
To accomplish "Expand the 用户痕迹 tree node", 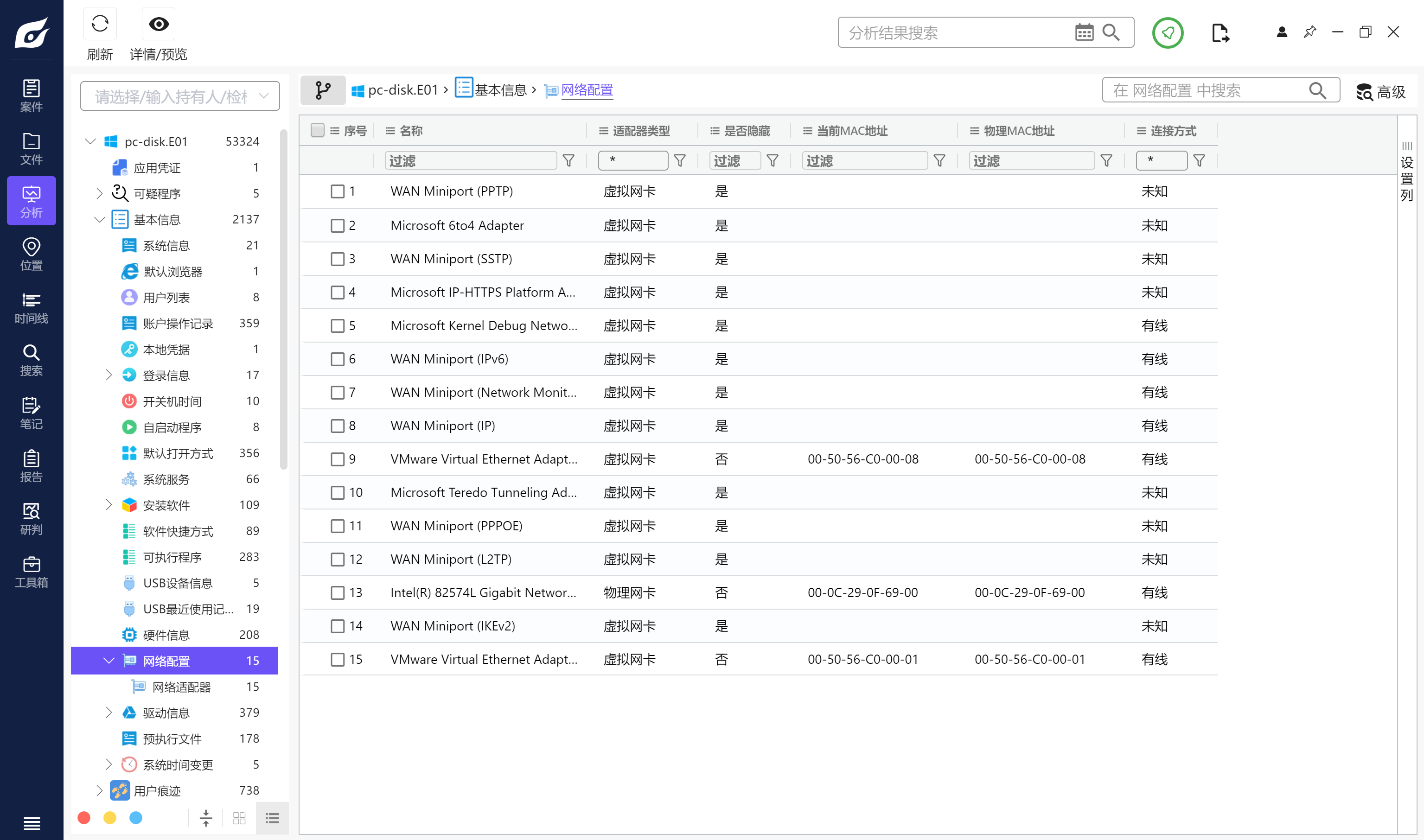I will 100,791.
